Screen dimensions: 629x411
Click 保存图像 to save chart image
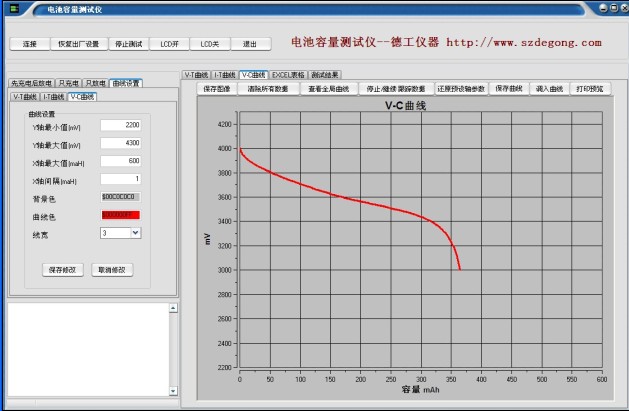[217, 89]
